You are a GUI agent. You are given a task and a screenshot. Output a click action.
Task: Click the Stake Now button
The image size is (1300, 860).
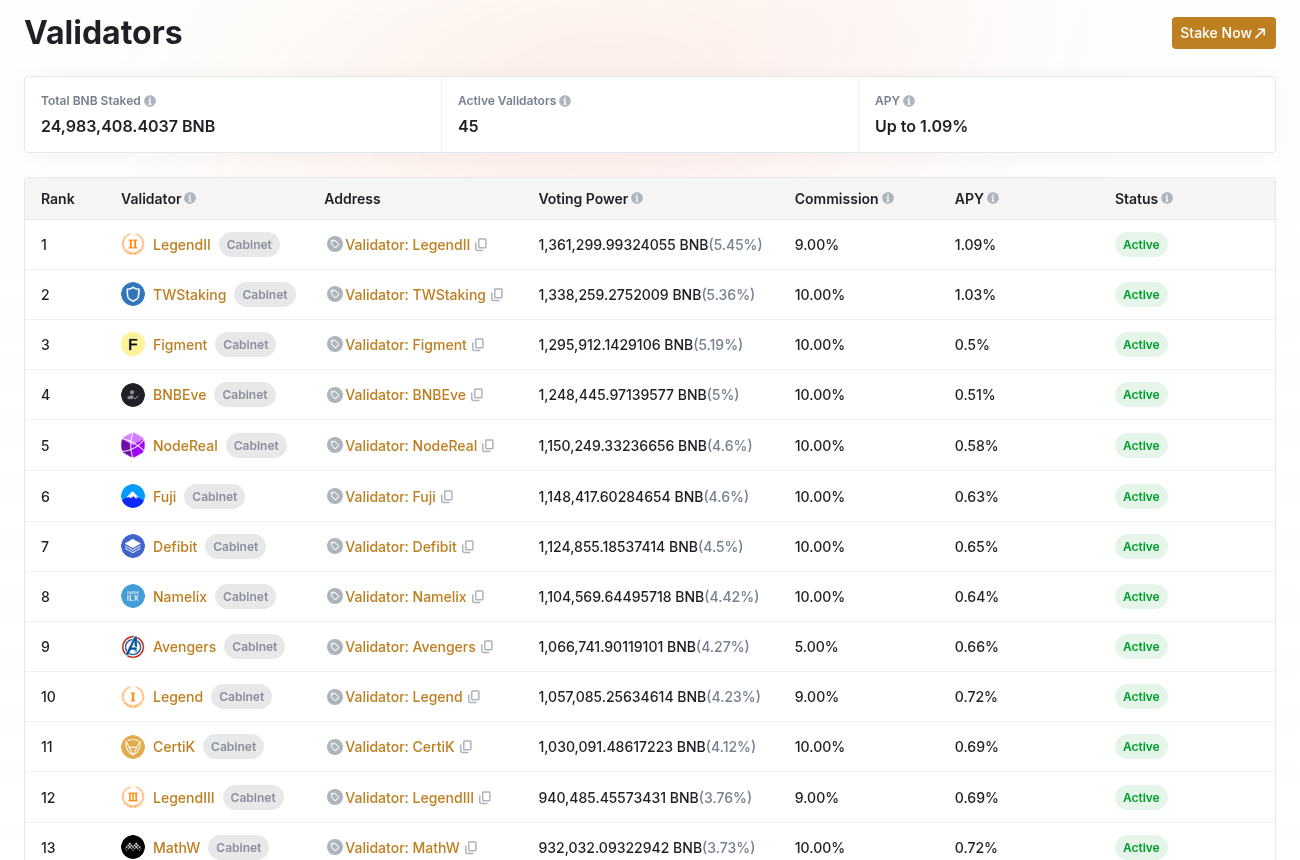point(1224,33)
